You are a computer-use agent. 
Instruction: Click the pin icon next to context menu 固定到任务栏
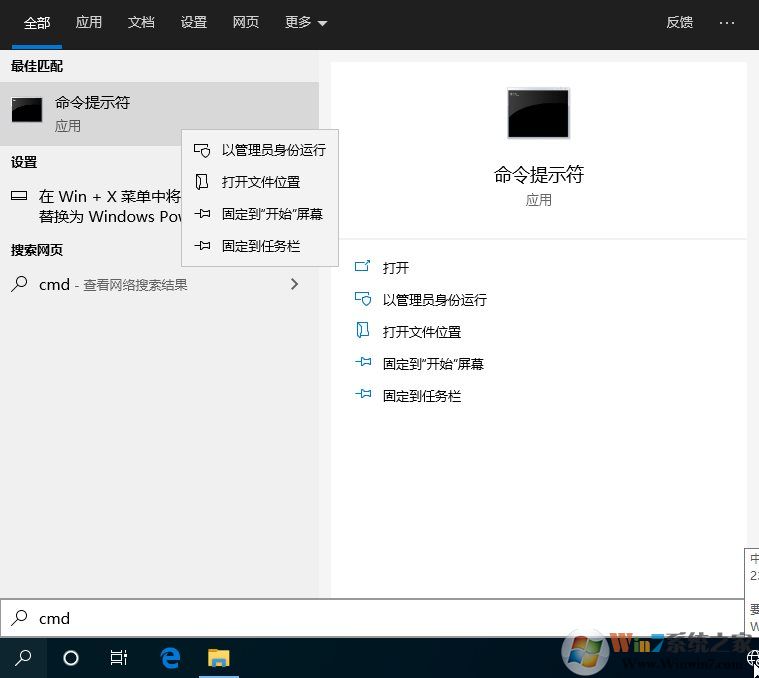[202, 246]
